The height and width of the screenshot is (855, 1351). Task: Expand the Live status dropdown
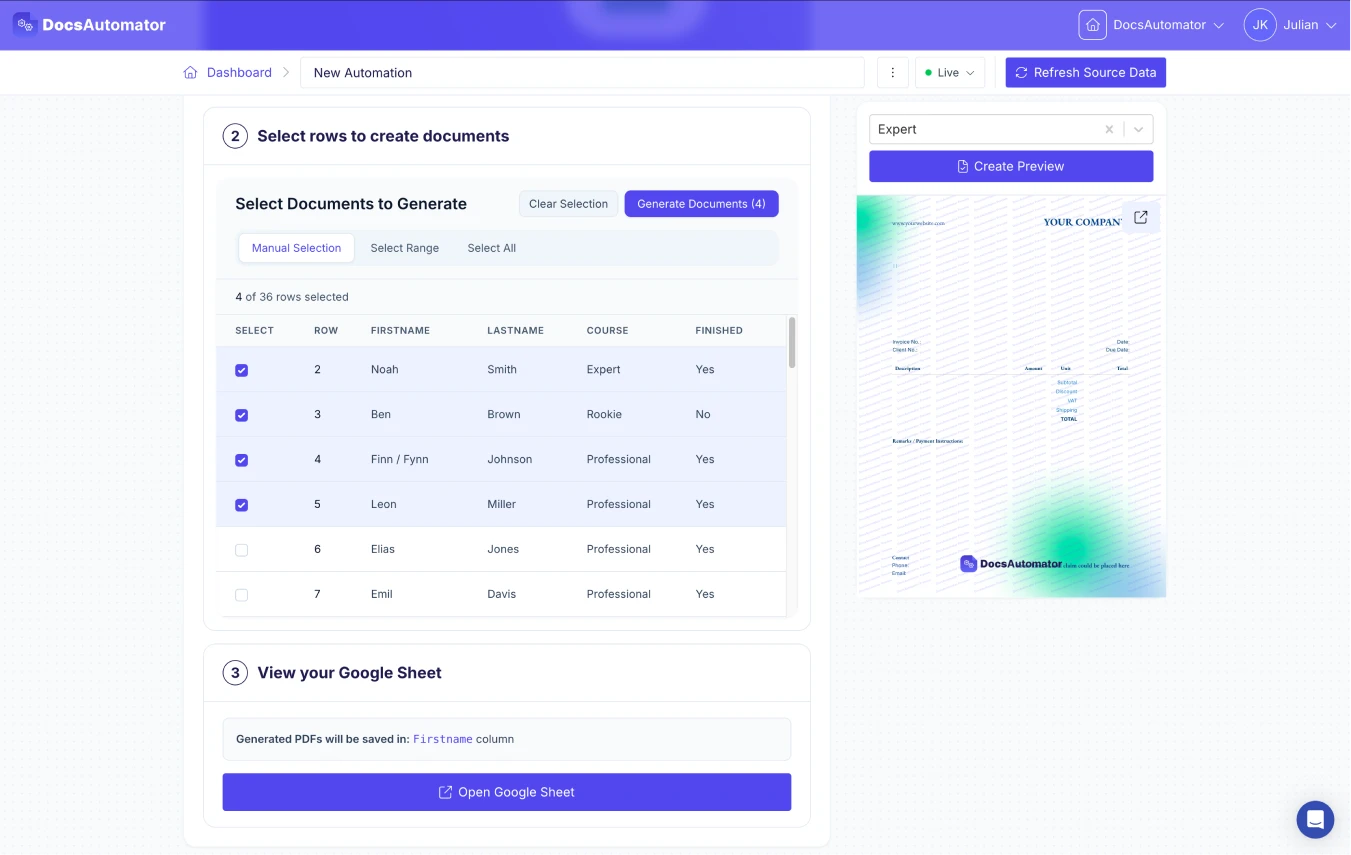pos(949,73)
